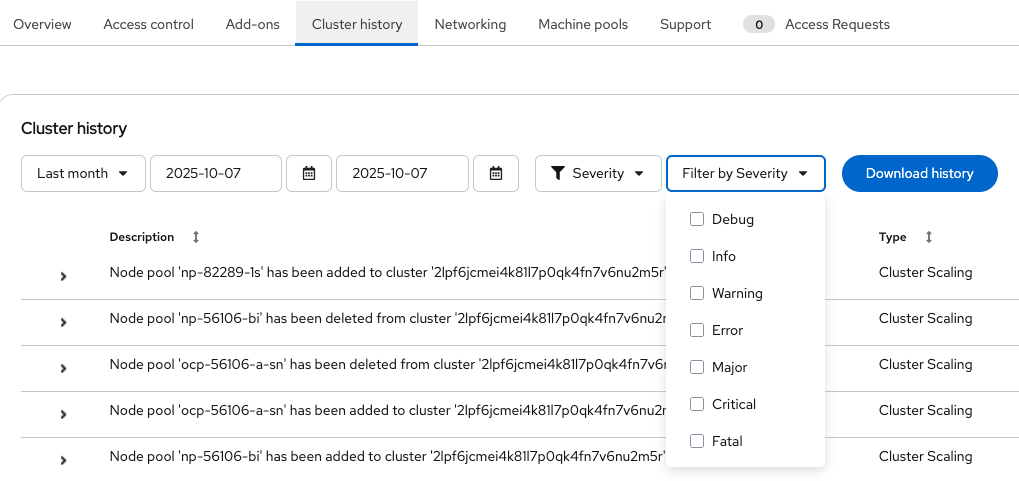The height and width of the screenshot is (481, 1019).
Task: Expand the 'np-56106-bi' deleted row
Action: coord(63,322)
